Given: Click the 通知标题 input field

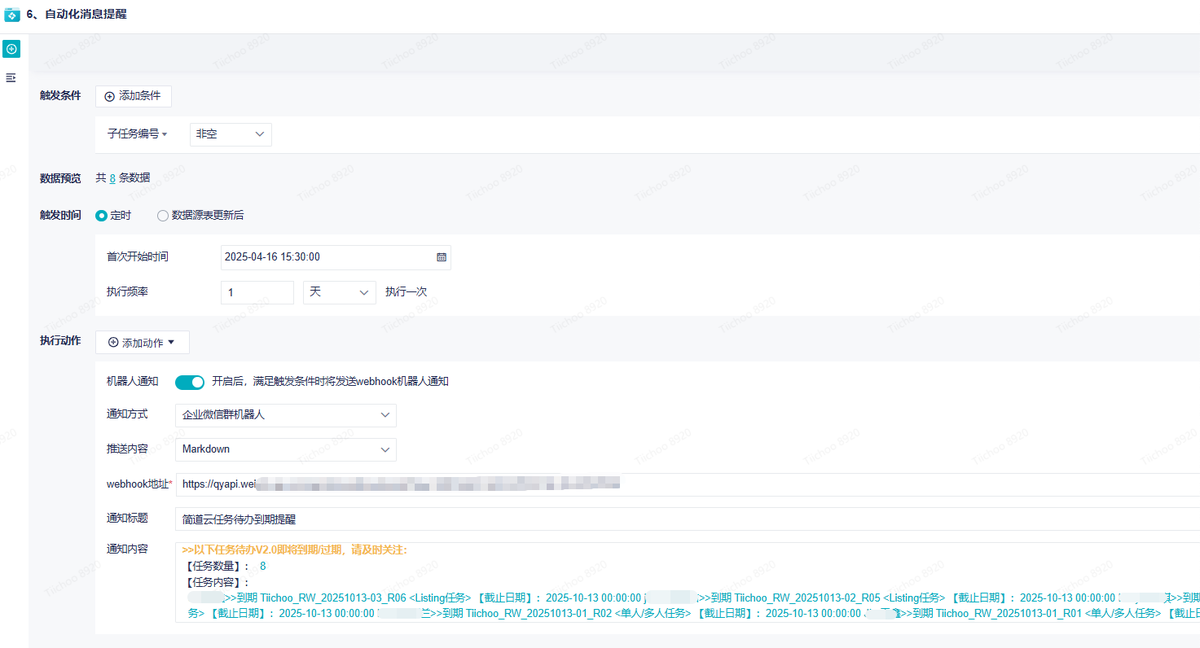Looking at the screenshot, I should [680, 519].
